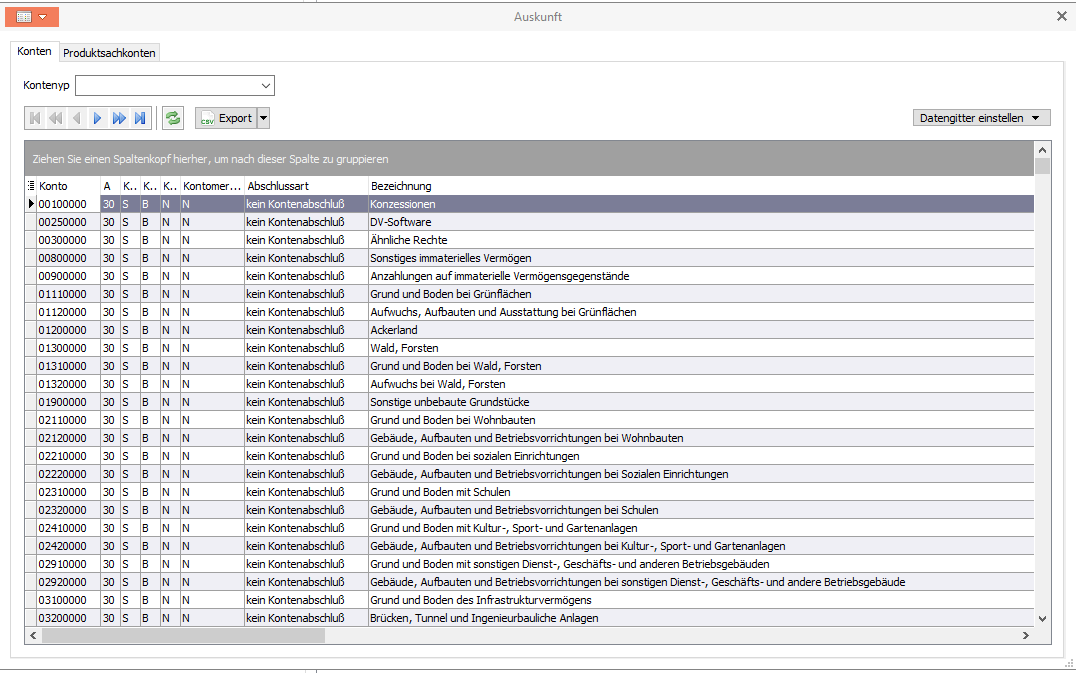1076x673 pixels.
Task: Open Datengitter einstellen dropdown
Action: pos(981,118)
